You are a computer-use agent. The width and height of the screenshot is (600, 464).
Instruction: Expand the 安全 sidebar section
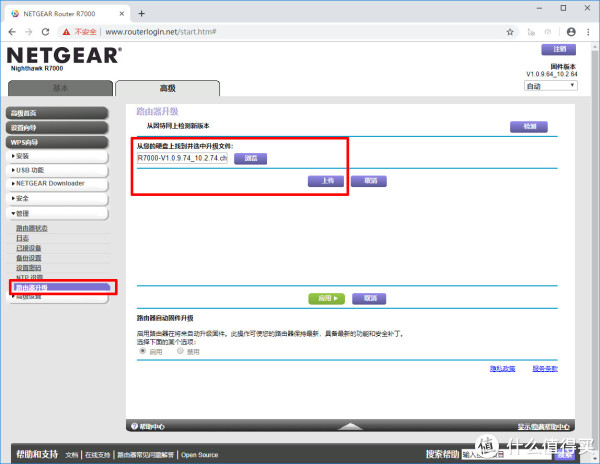coord(57,198)
